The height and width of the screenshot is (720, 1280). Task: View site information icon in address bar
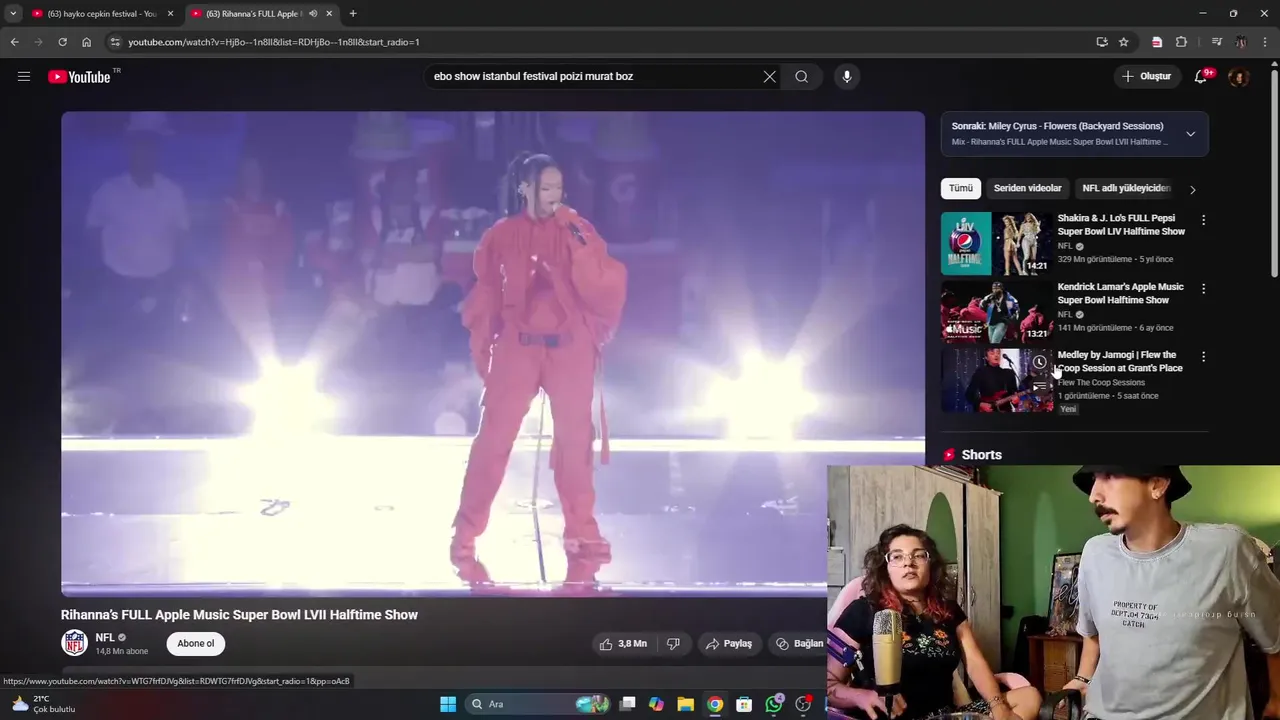[x=115, y=42]
